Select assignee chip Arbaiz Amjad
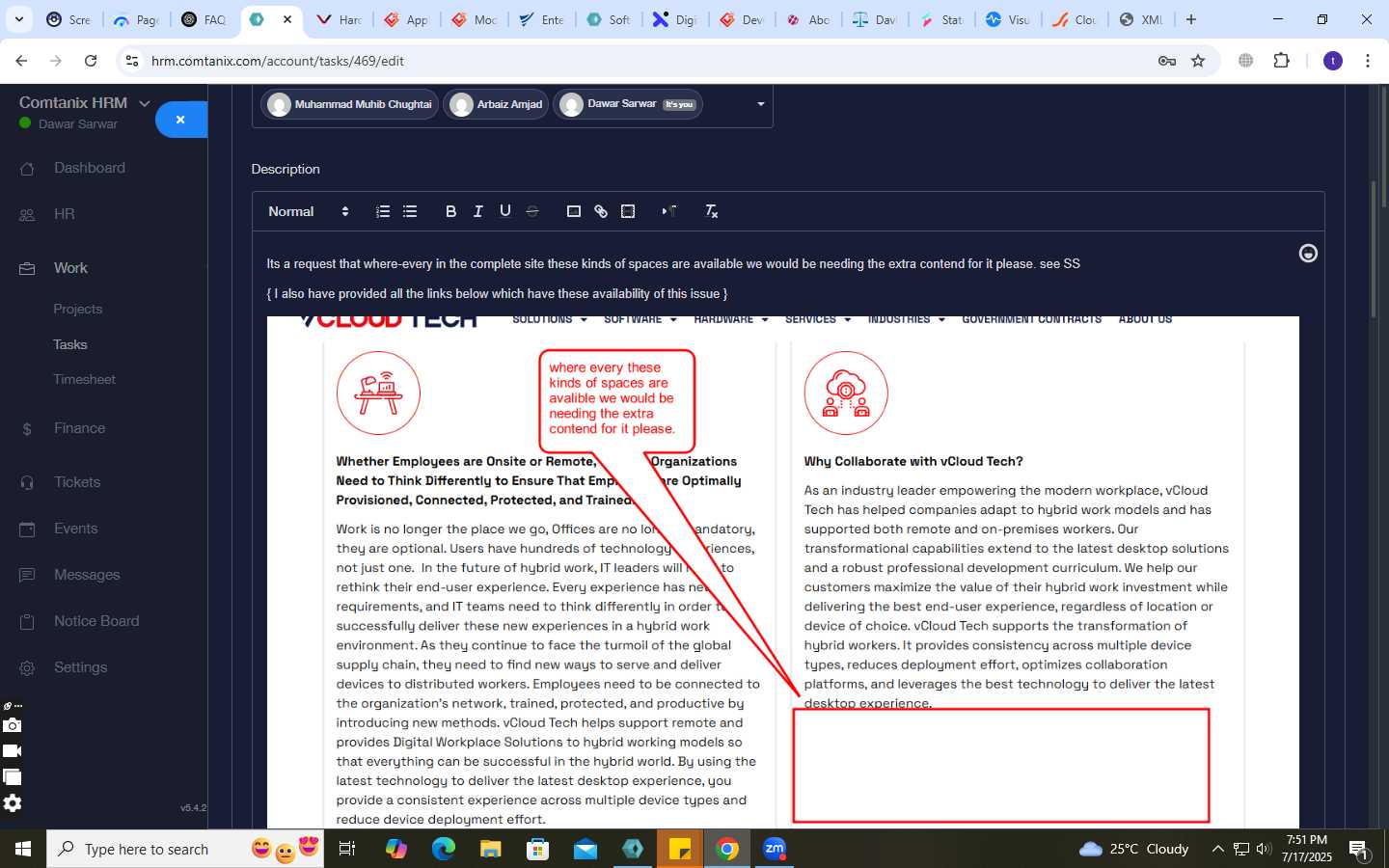Image resolution: width=1389 pixels, height=868 pixels. 496,104
